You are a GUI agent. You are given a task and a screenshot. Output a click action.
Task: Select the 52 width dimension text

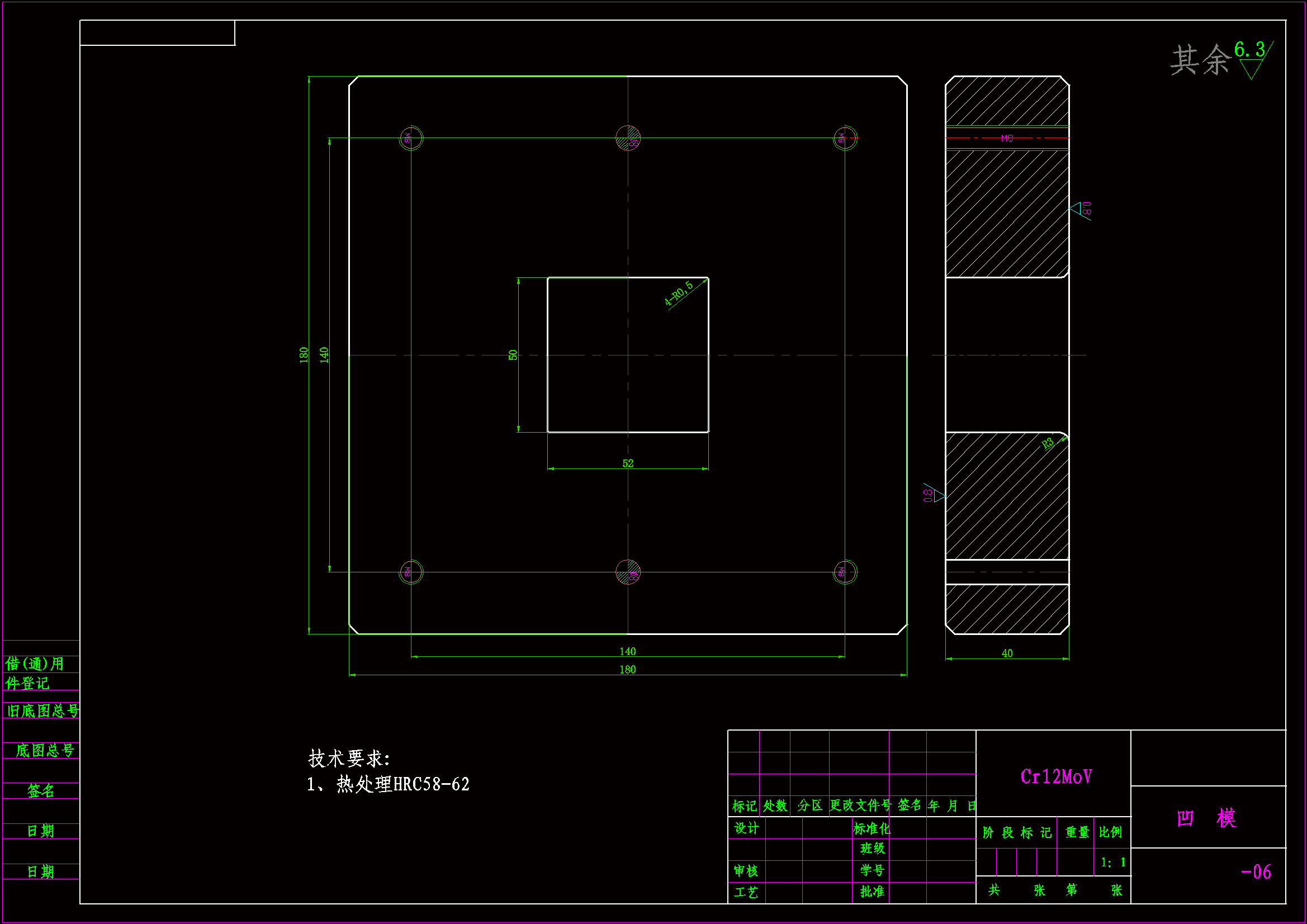(628, 463)
